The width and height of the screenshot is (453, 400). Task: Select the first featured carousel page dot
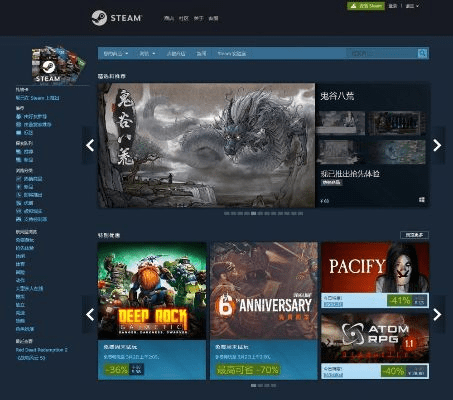227,213
